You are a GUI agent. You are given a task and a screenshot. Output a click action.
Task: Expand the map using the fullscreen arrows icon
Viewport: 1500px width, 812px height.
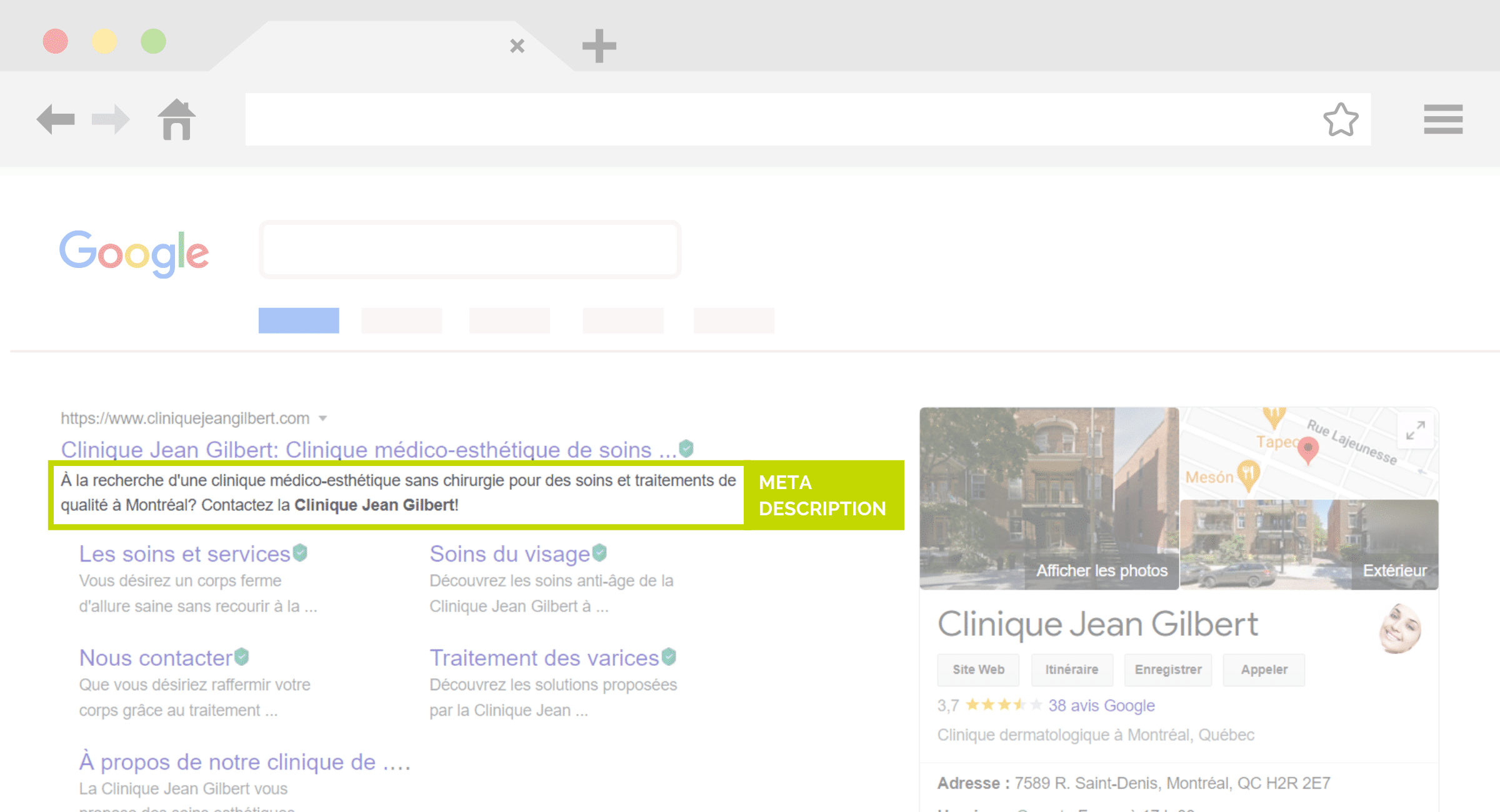(x=1415, y=430)
